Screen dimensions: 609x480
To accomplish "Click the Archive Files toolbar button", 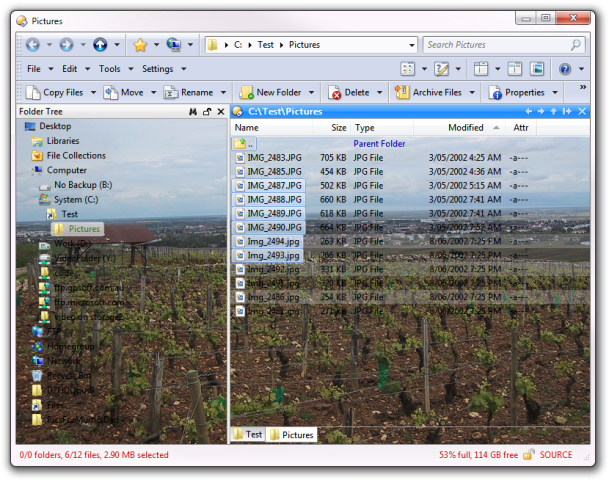I will pos(429,93).
